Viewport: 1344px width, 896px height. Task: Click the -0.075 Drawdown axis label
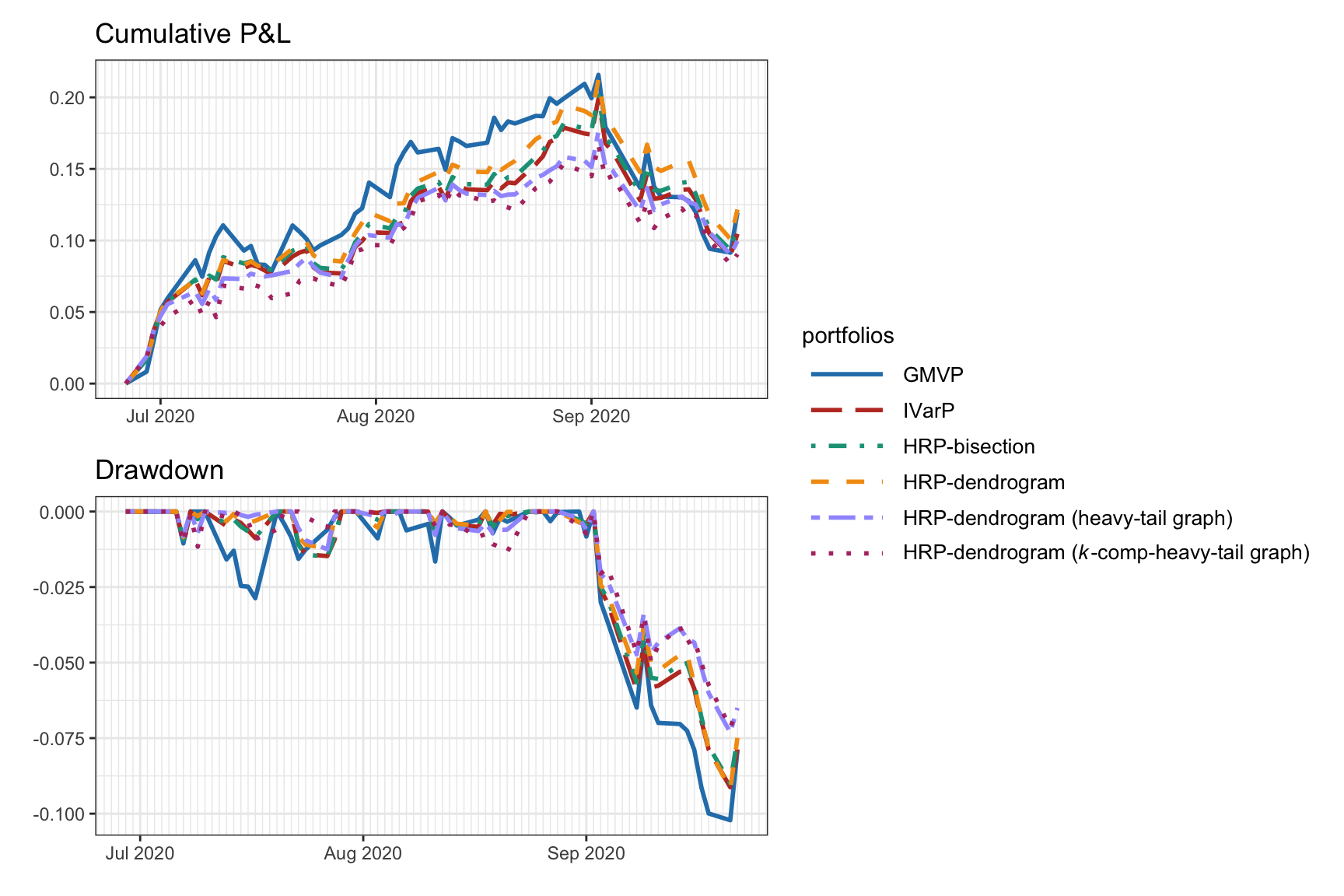coord(58,738)
